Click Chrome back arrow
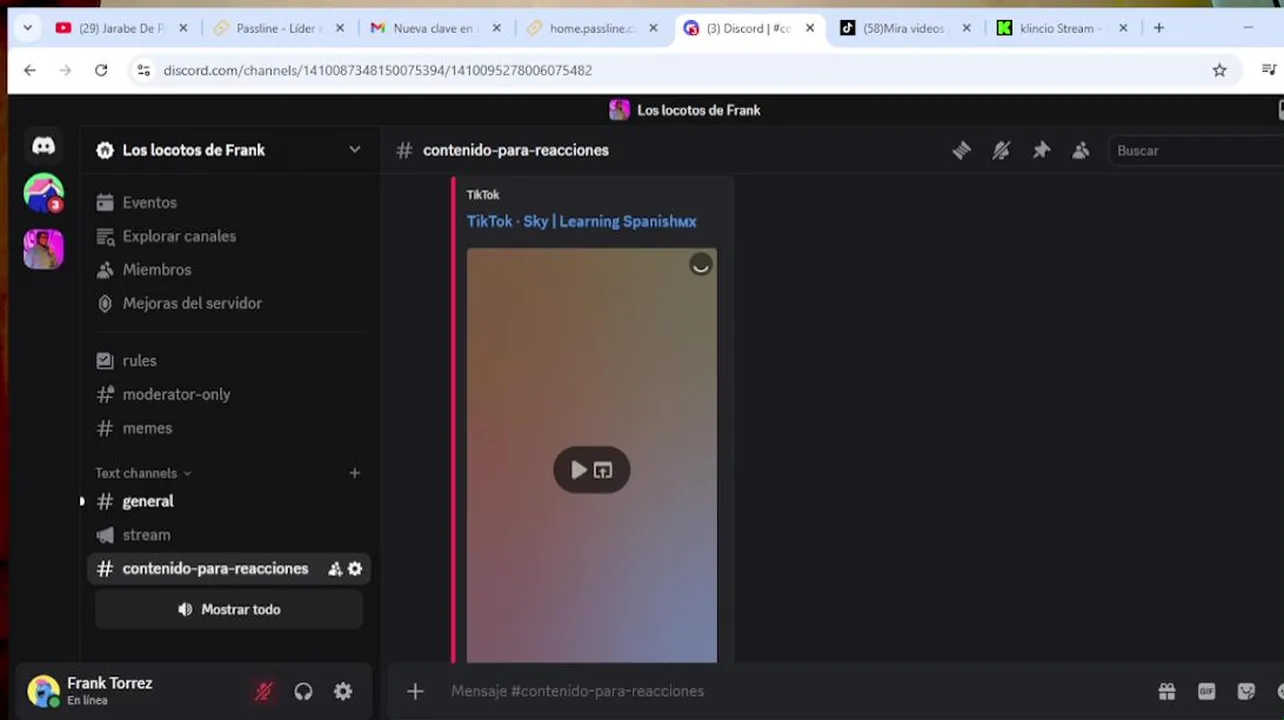 pos(30,70)
